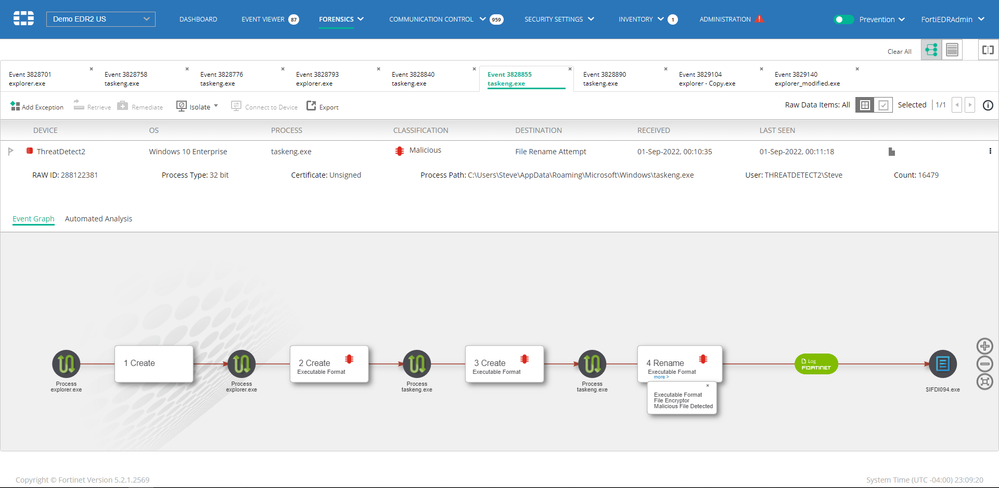Switch to flow graph view icon
Viewport: 999px width, 488px height.
pyautogui.click(x=931, y=50)
